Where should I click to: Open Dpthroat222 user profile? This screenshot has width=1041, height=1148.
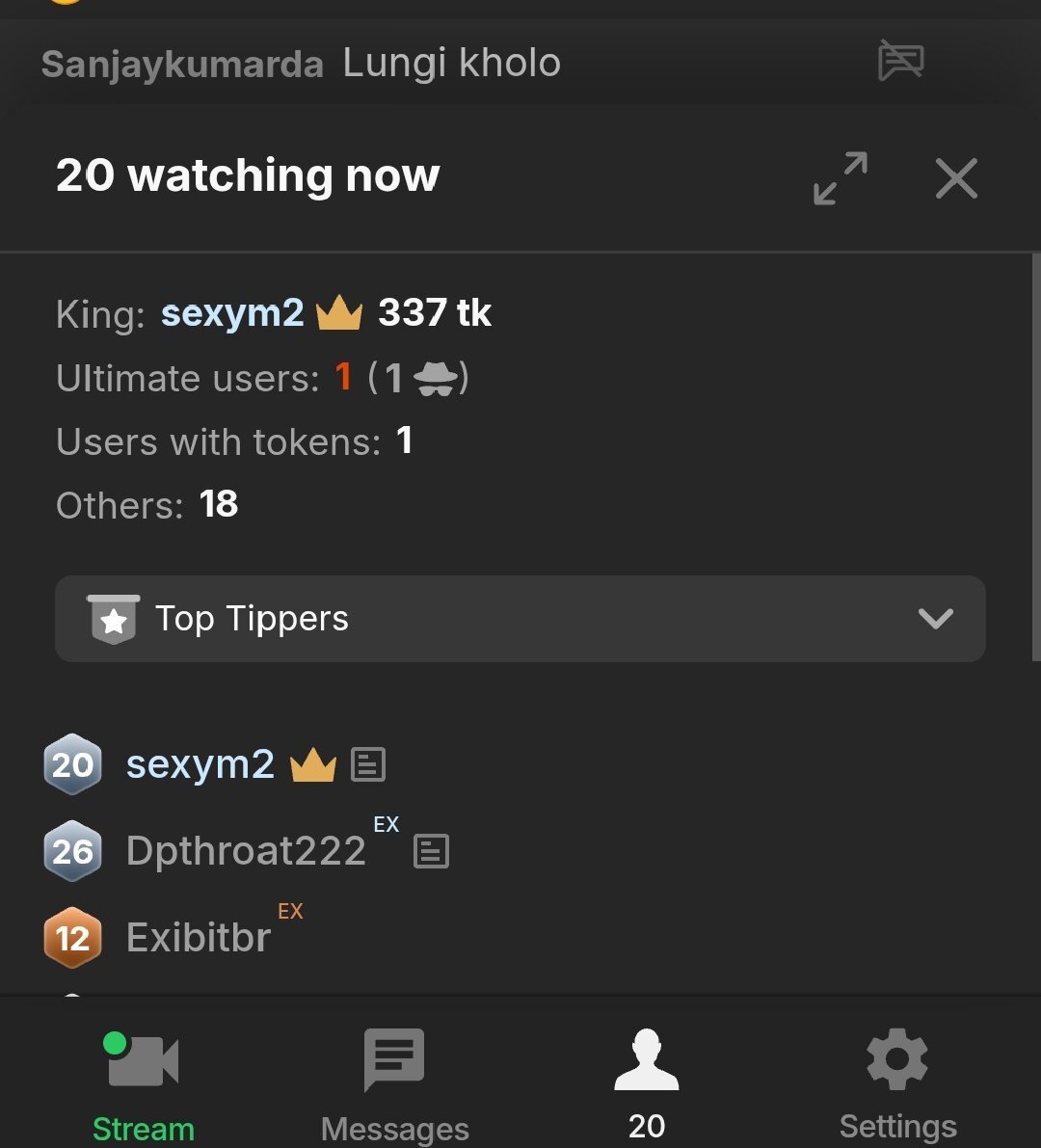tap(246, 852)
